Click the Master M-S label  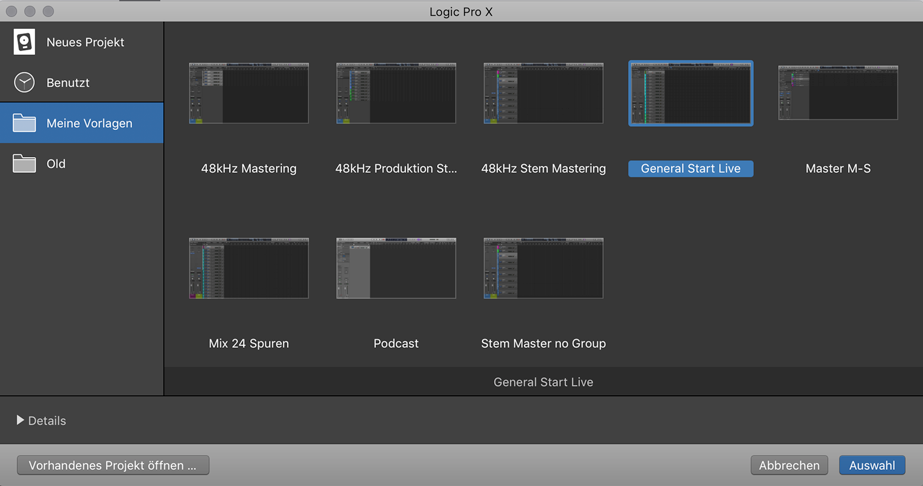point(838,168)
